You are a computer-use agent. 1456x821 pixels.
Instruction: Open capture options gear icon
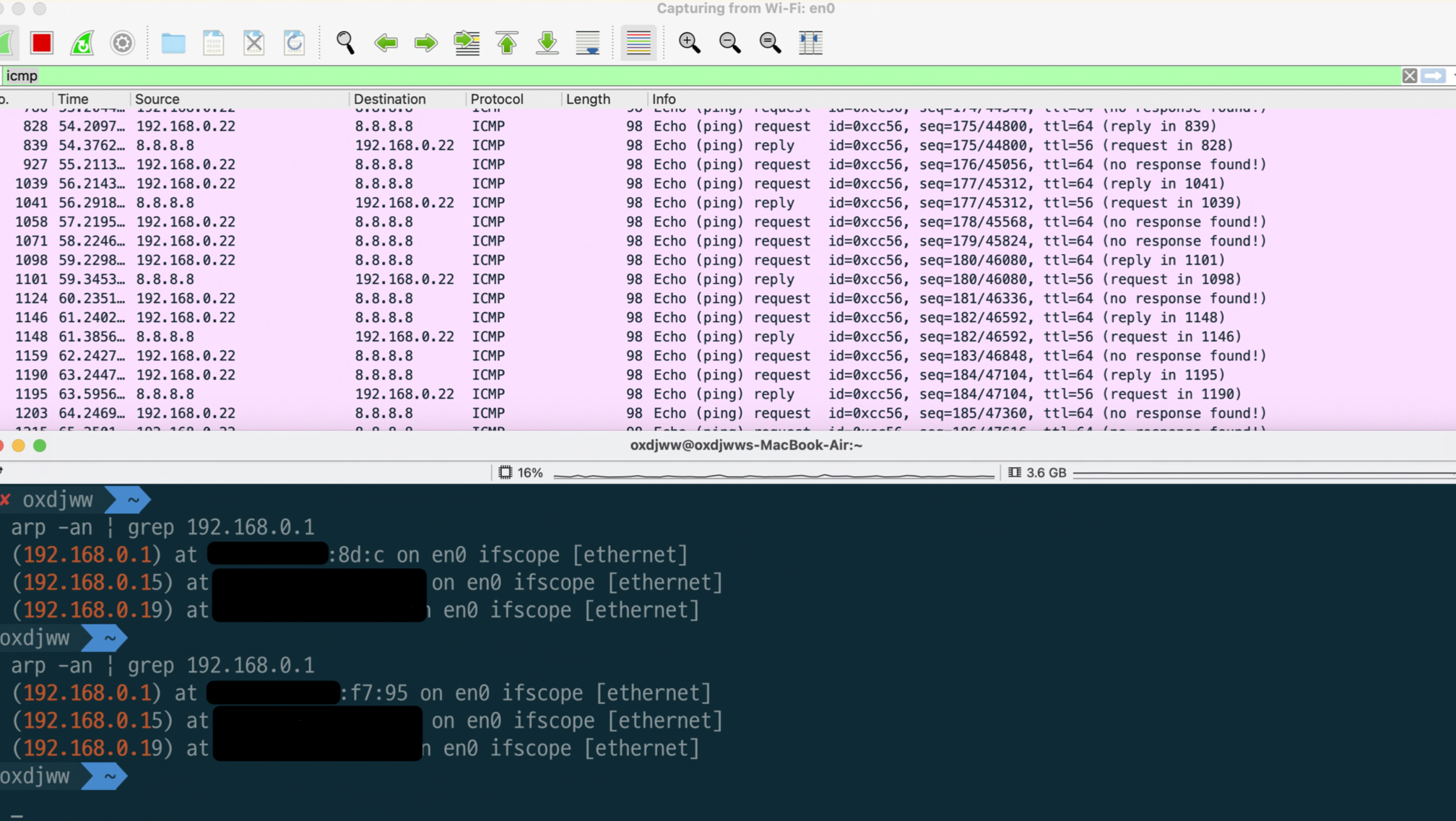123,43
